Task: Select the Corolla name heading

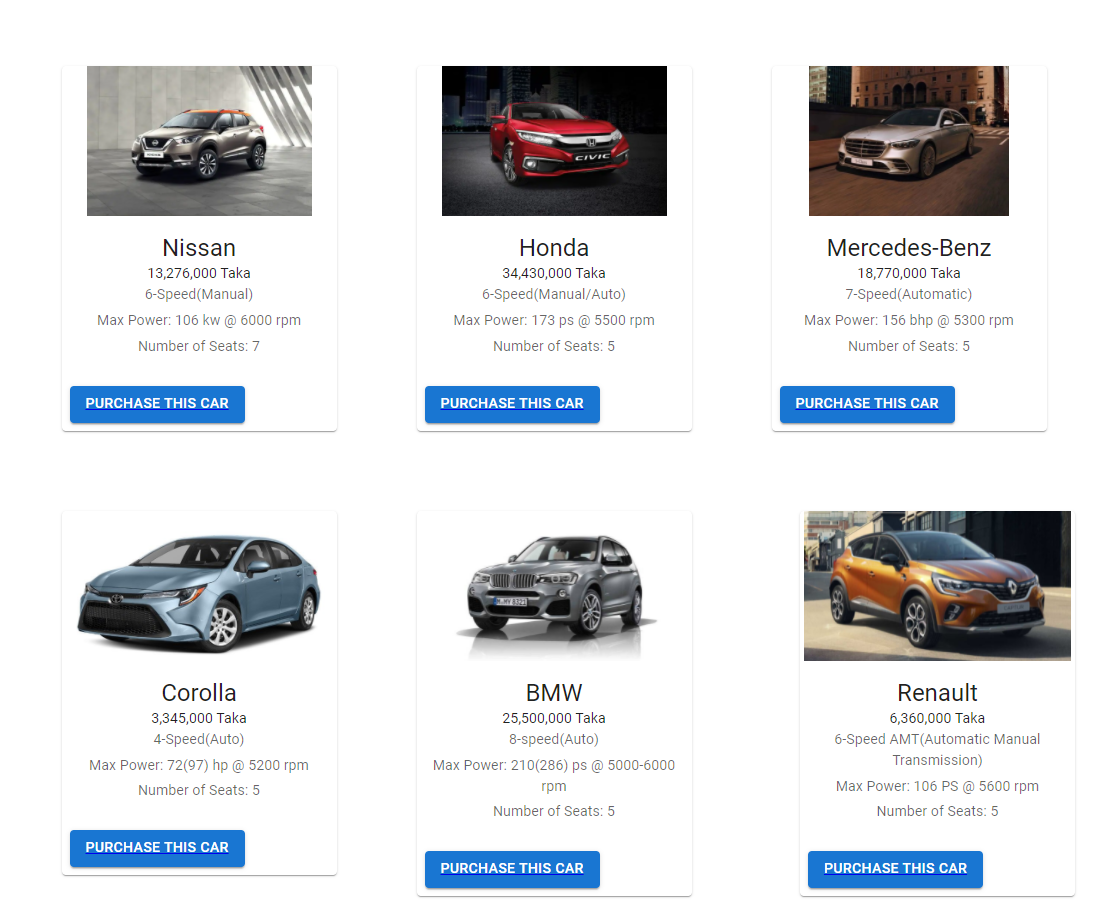Action: 199,692
